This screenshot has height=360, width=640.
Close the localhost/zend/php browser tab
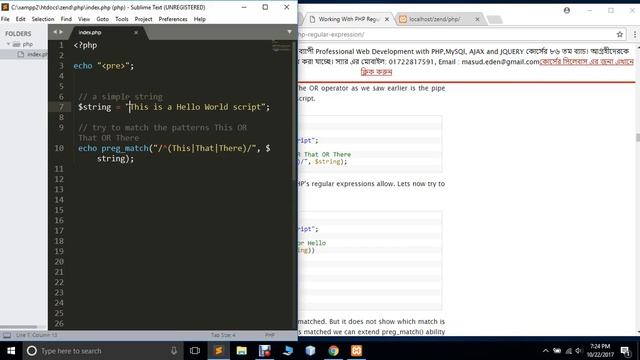click(x=477, y=19)
